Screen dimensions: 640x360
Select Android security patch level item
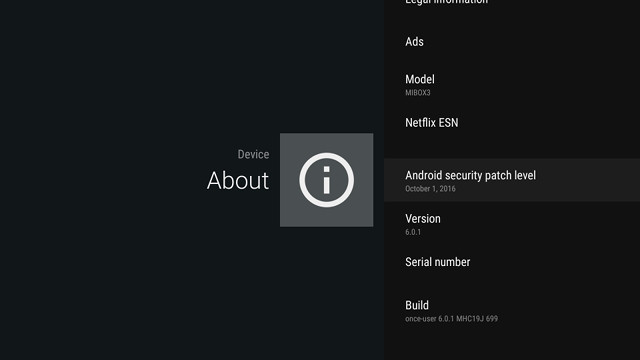(x=512, y=180)
